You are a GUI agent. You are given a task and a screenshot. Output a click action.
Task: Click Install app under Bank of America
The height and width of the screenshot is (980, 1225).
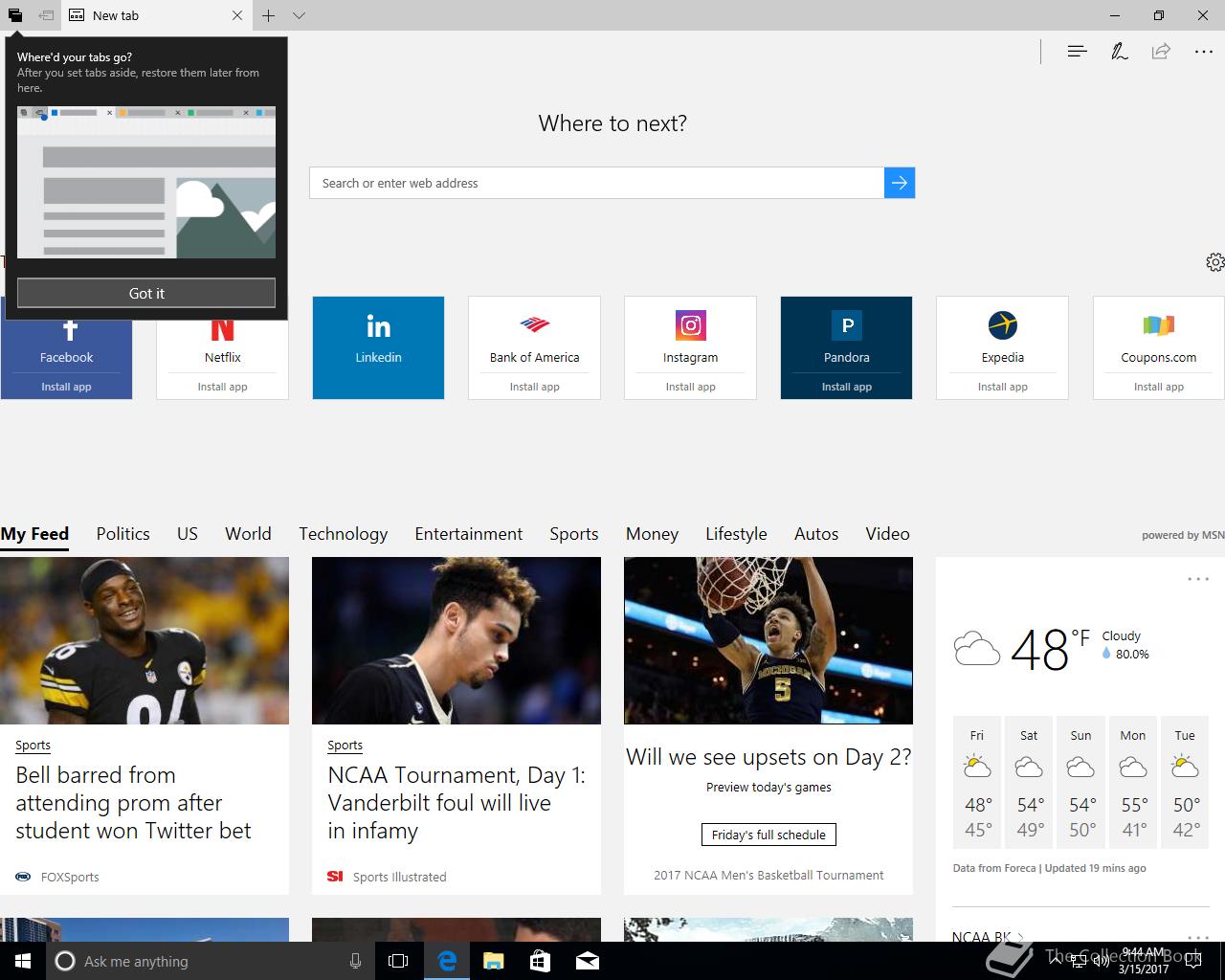click(x=534, y=387)
